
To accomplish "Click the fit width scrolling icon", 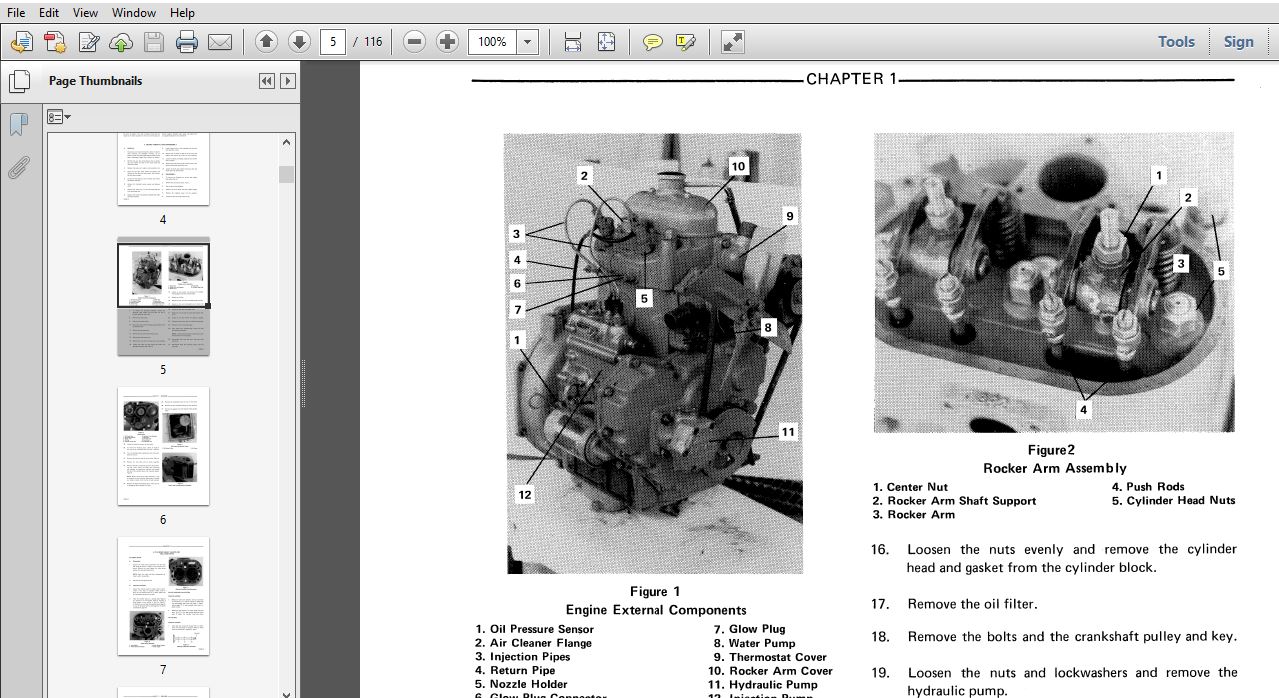I will 573,42.
